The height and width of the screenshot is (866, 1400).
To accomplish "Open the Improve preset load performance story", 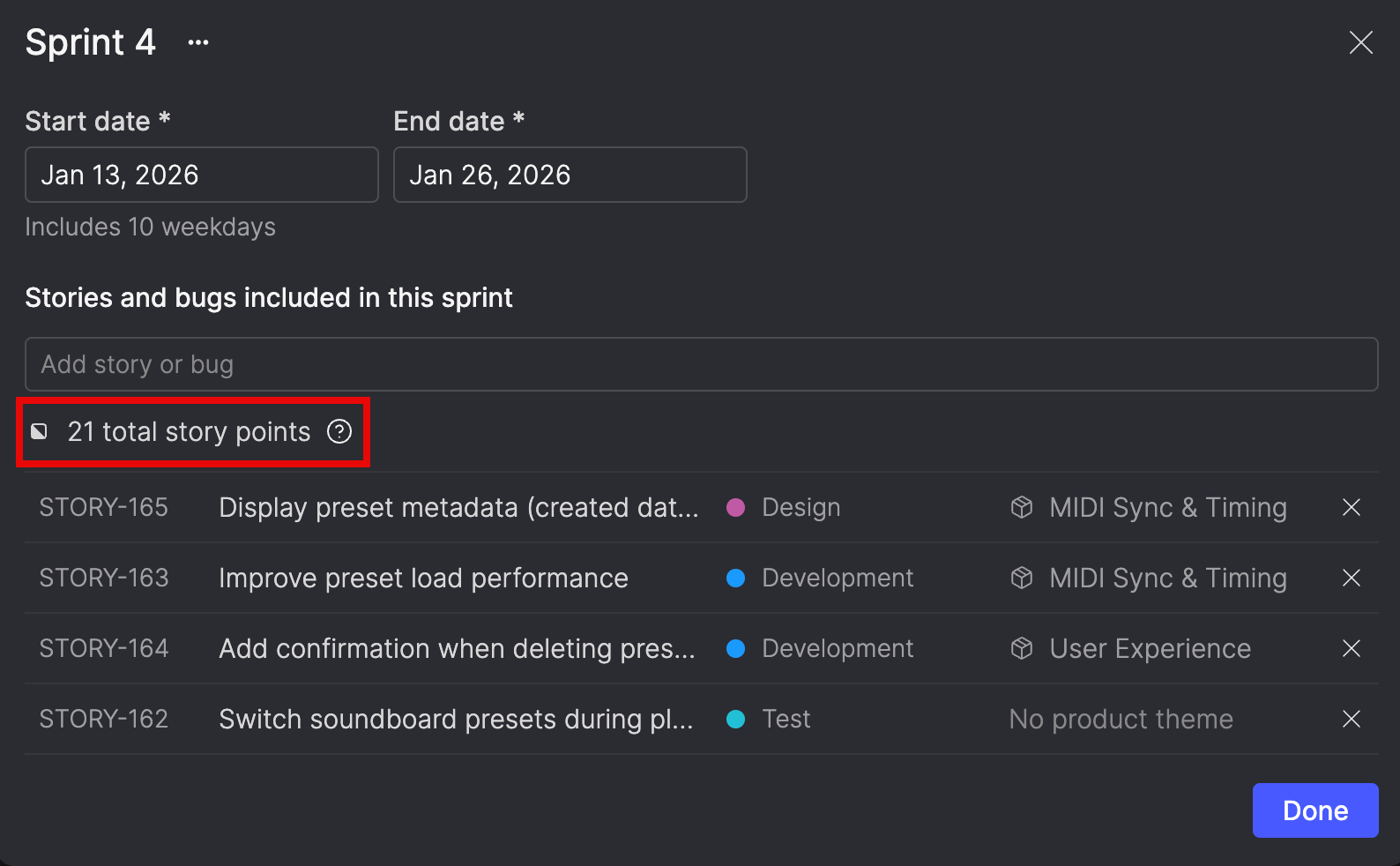I will (x=423, y=578).
